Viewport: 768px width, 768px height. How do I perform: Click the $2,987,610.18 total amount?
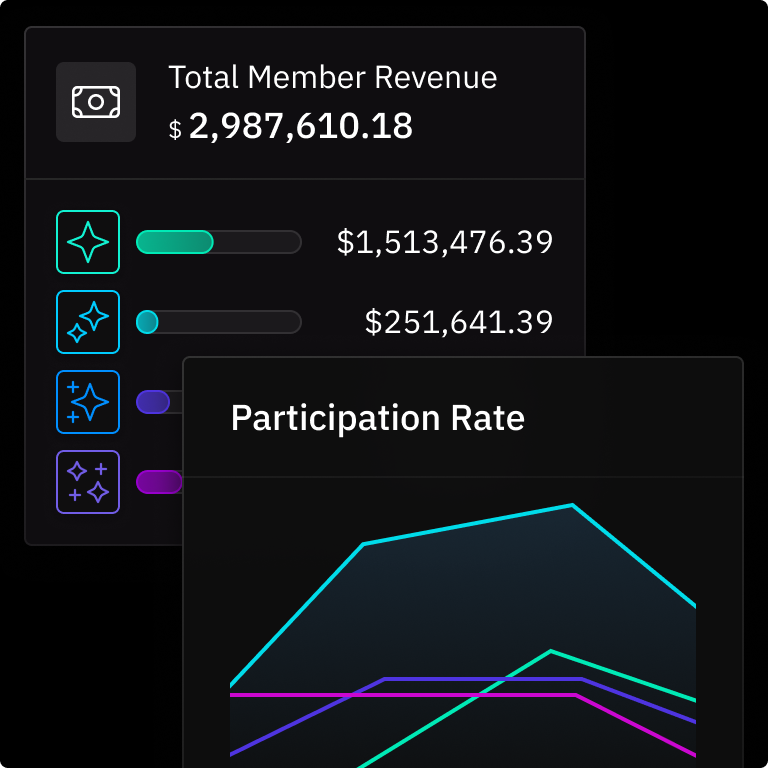coord(301,126)
